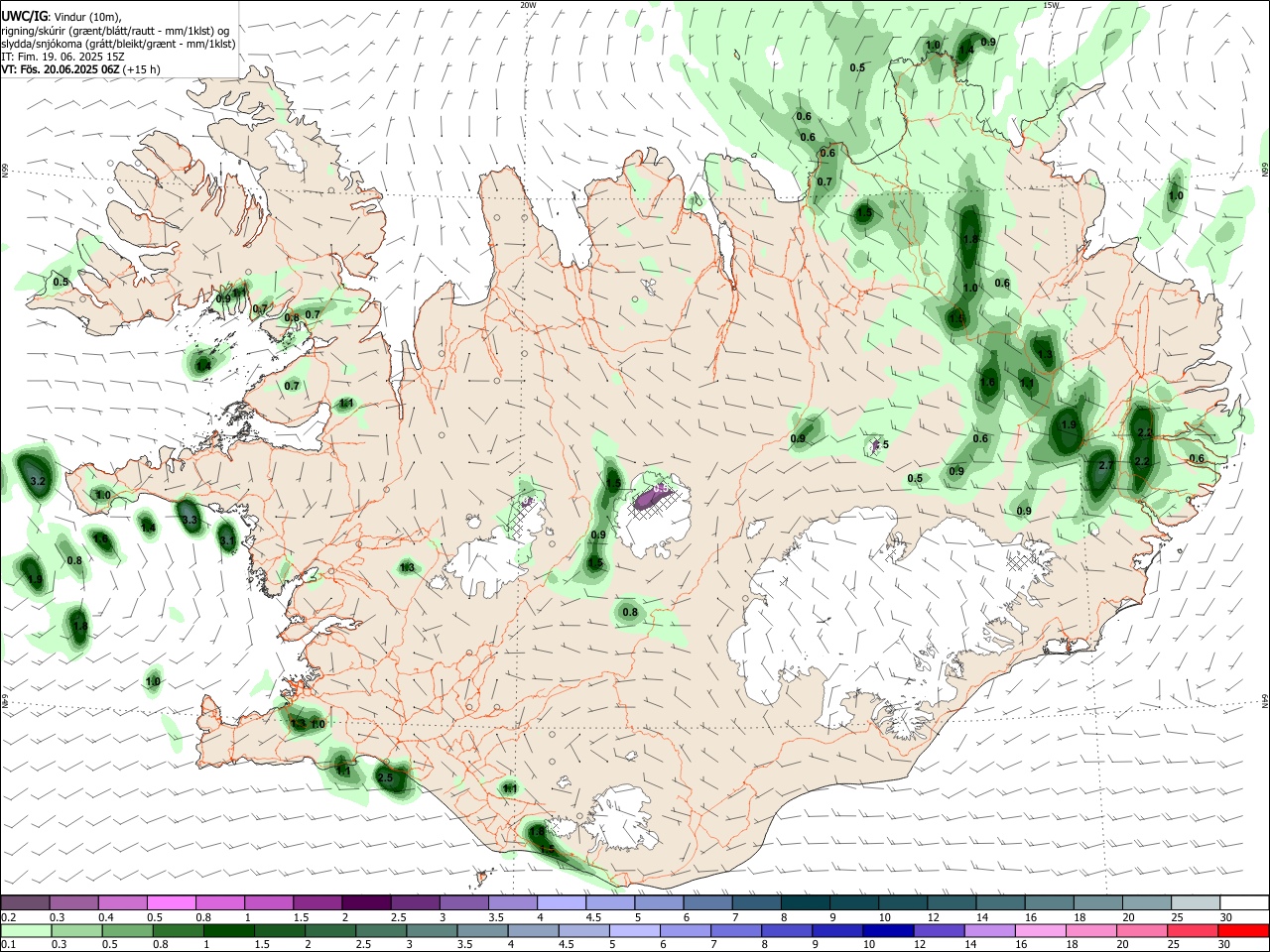Select the 'slydda/snjókoma' legend description line
The width and height of the screenshot is (1270, 952).
(118, 44)
